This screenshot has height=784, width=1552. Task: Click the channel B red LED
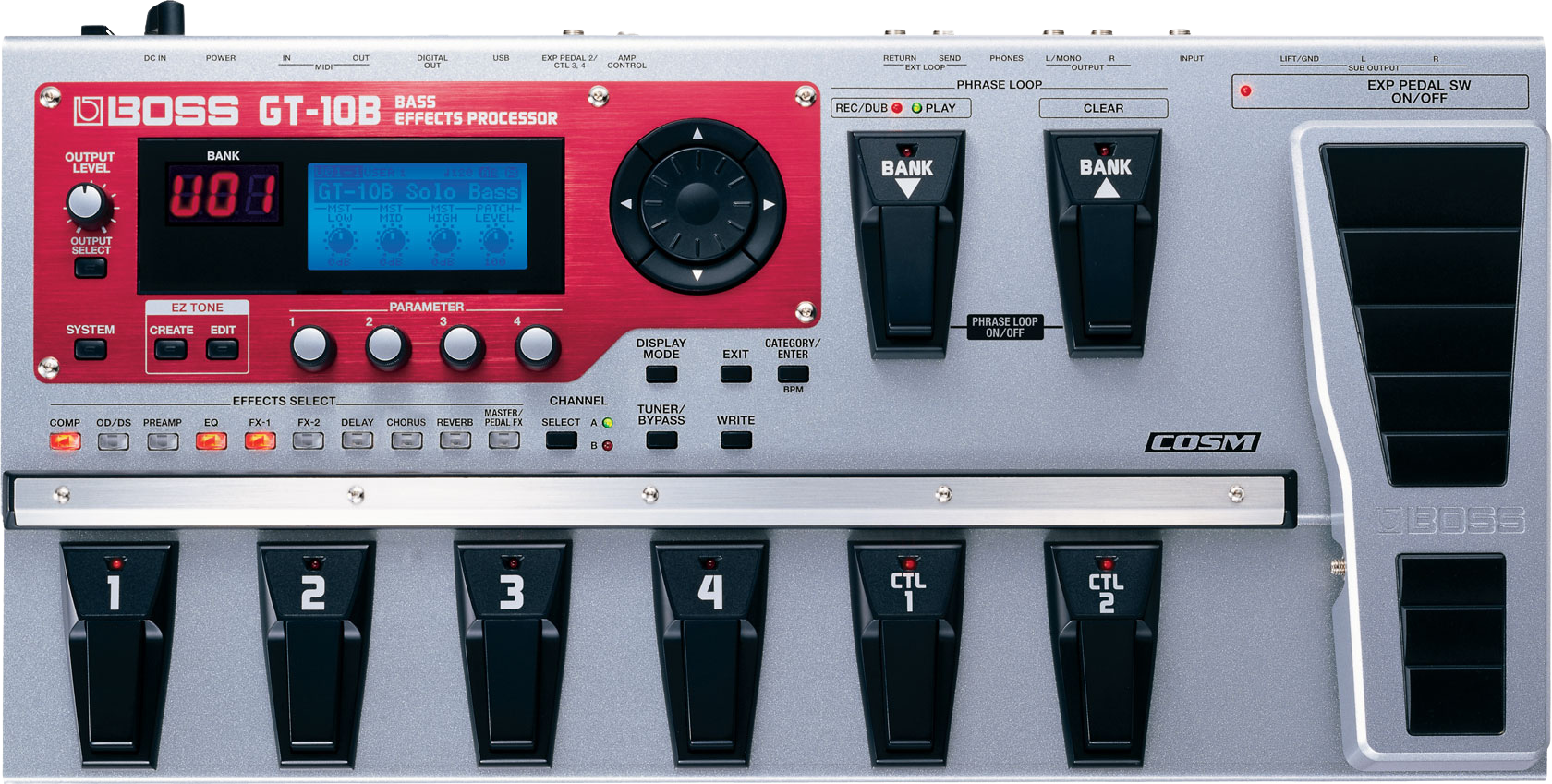pos(607,445)
